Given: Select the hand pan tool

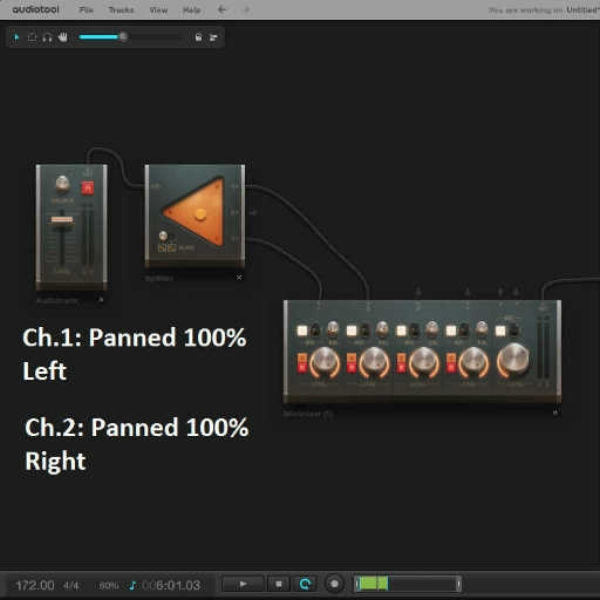Looking at the screenshot, I should [63, 37].
